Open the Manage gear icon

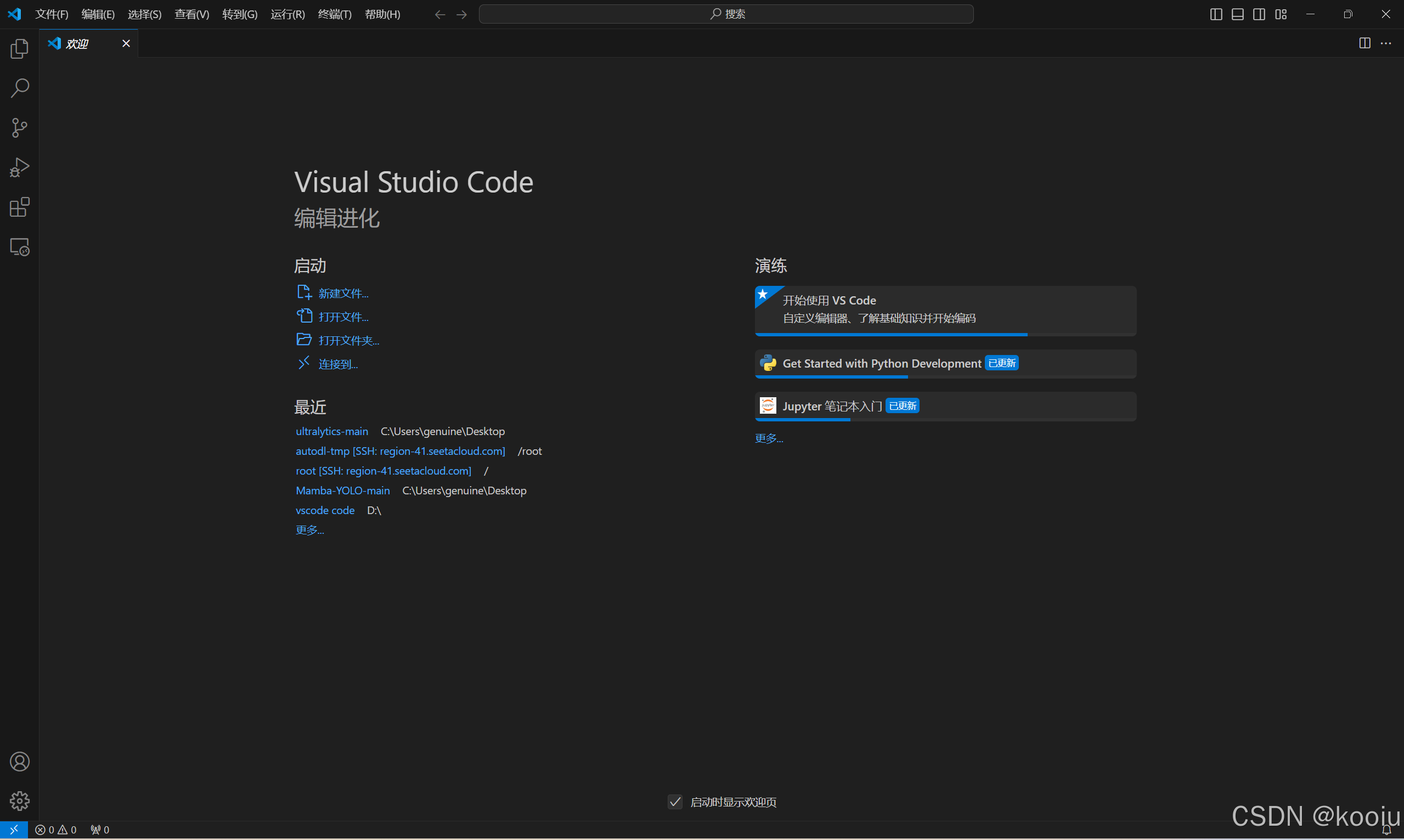coord(19,801)
